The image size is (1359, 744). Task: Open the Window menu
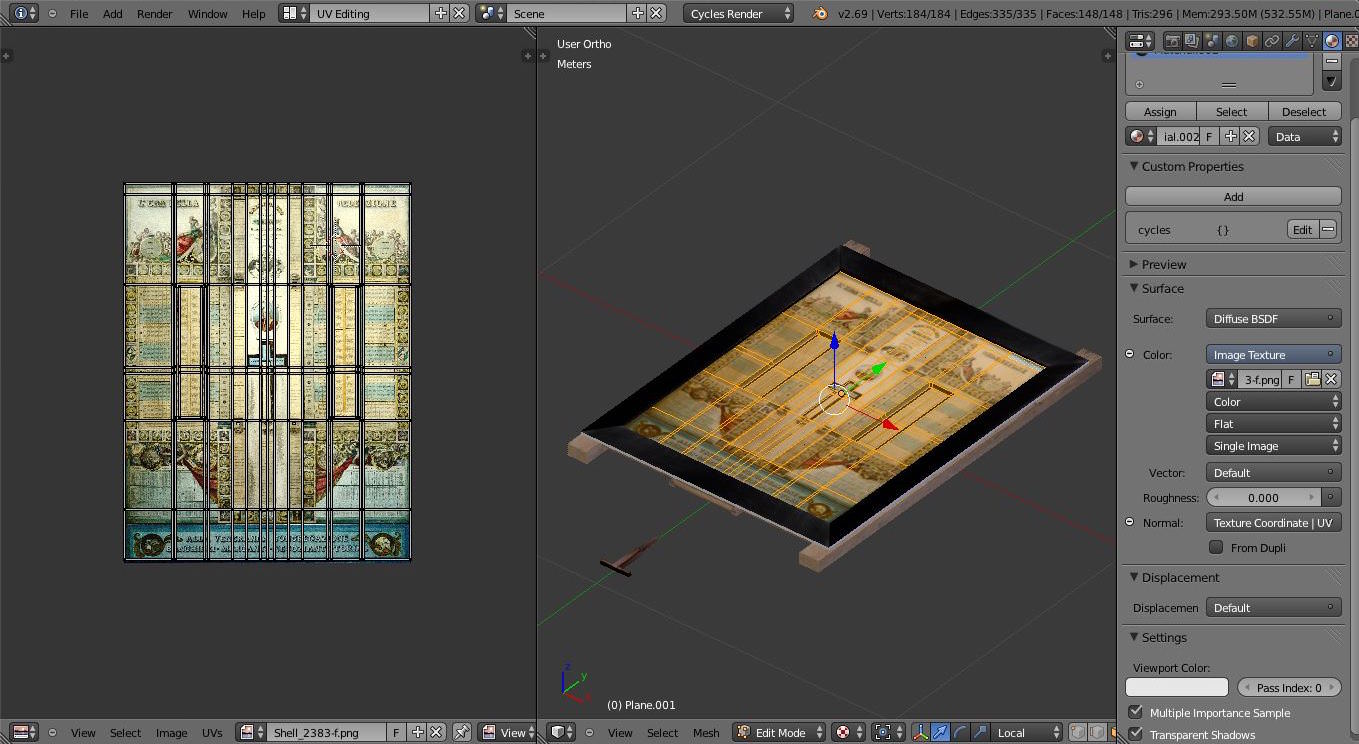[207, 14]
